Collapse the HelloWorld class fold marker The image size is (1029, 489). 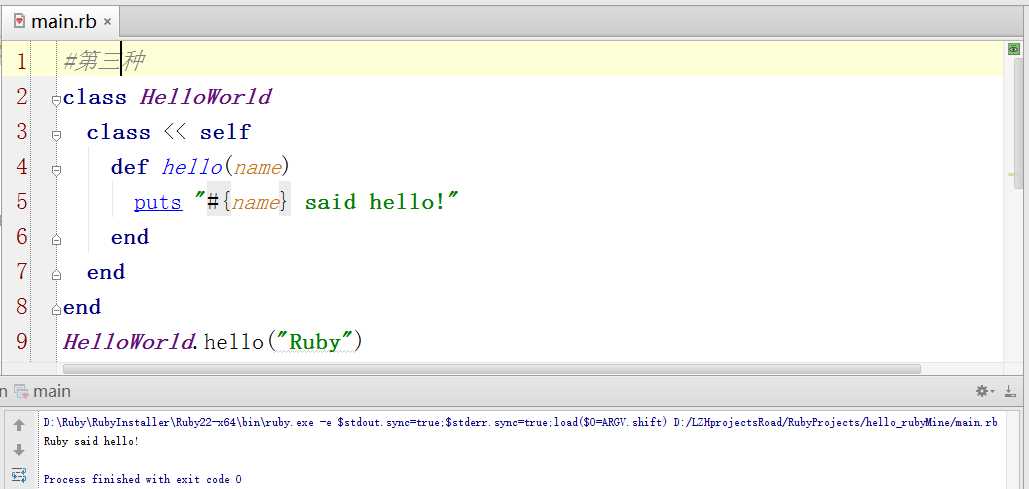[56, 98]
